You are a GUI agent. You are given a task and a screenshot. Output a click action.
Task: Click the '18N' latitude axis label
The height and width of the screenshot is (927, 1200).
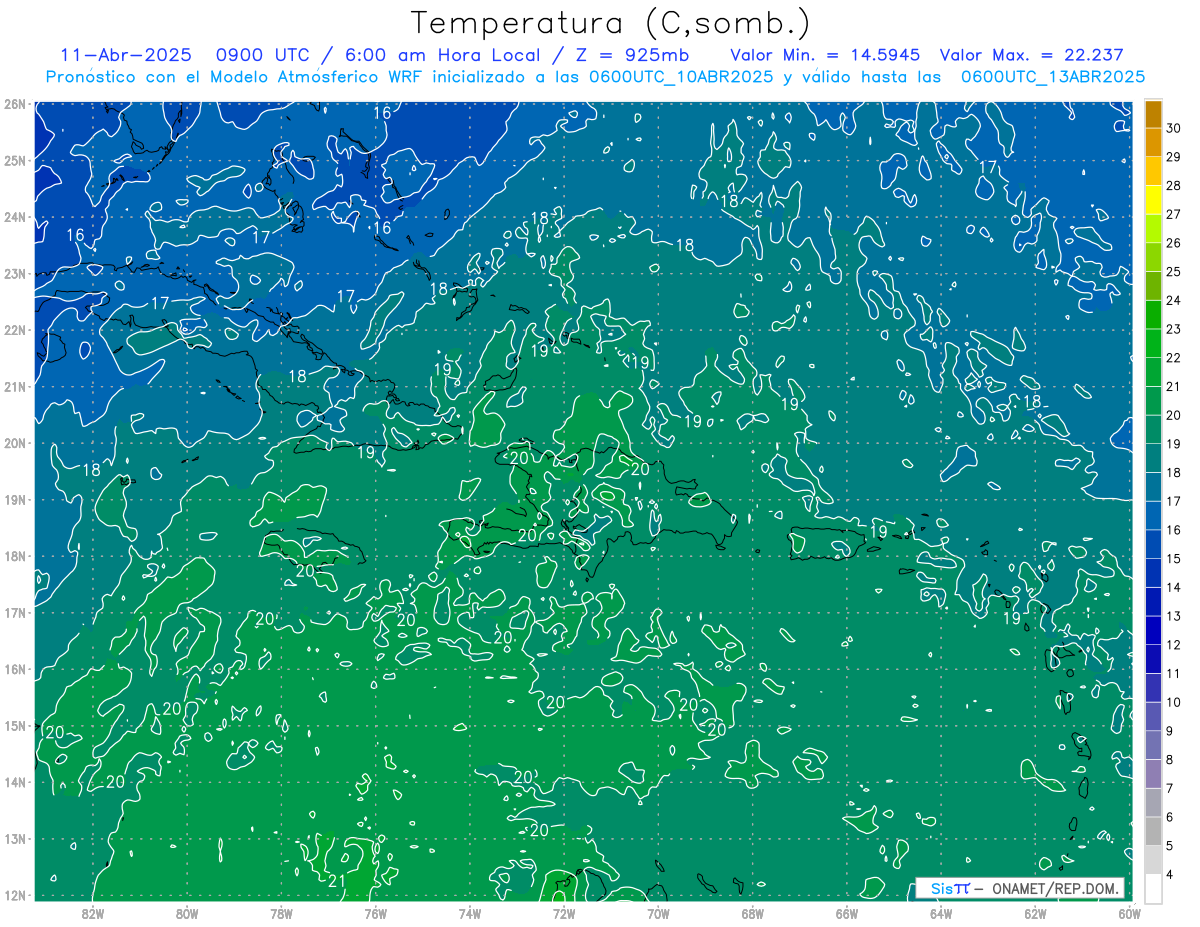[14, 556]
